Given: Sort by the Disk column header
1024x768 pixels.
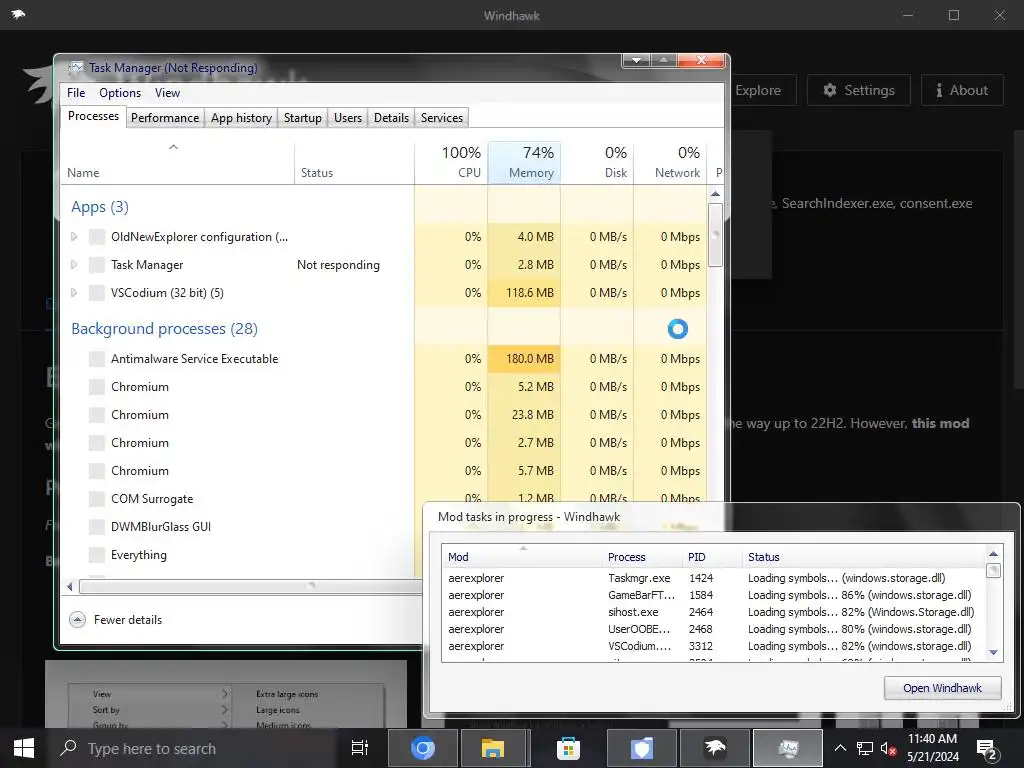Looking at the screenshot, I should [597, 163].
